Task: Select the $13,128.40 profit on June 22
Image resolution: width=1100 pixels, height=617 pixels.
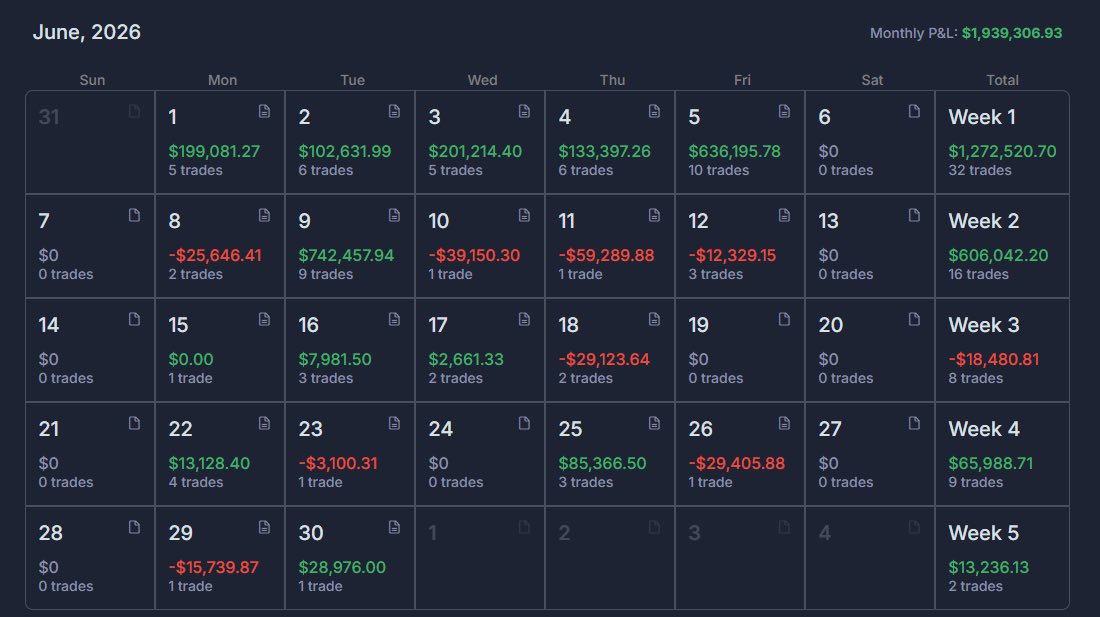Action: pos(209,463)
